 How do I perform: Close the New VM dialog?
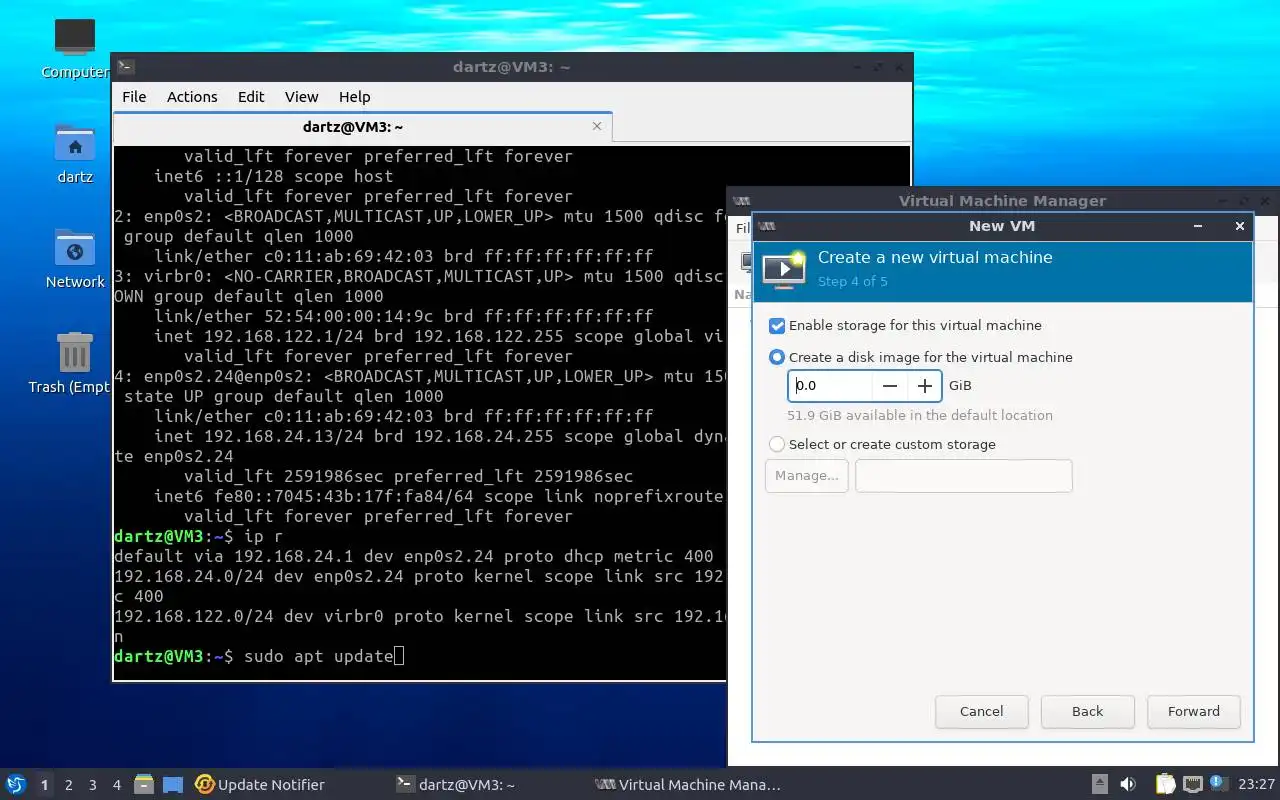click(1239, 226)
